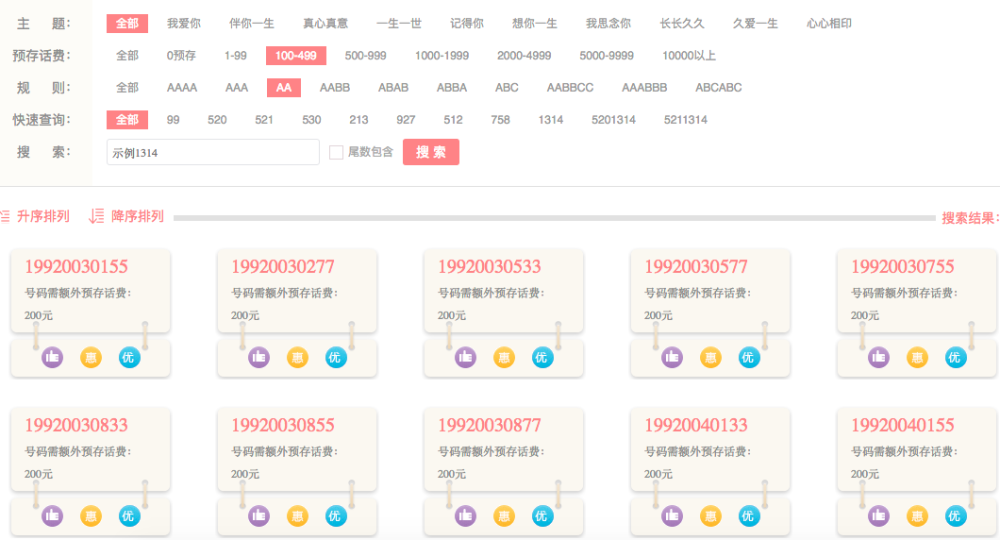Open phone number 19920030877
The height and width of the screenshot is (540, 1000).
[x=489, y=425]
